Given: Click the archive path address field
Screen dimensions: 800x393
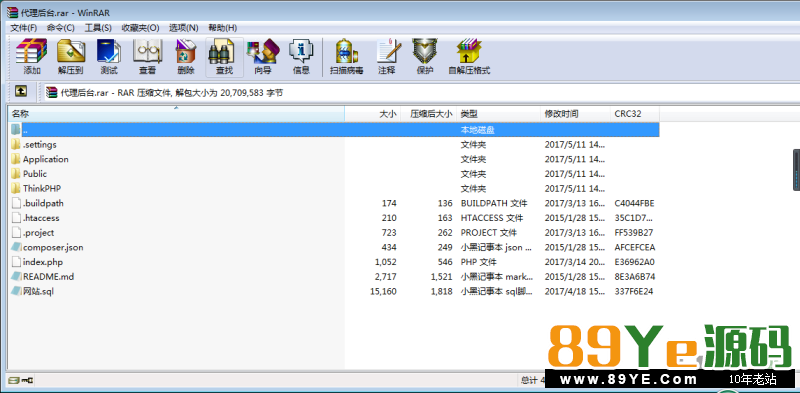Looking at the screenshot, I should 421,92.
